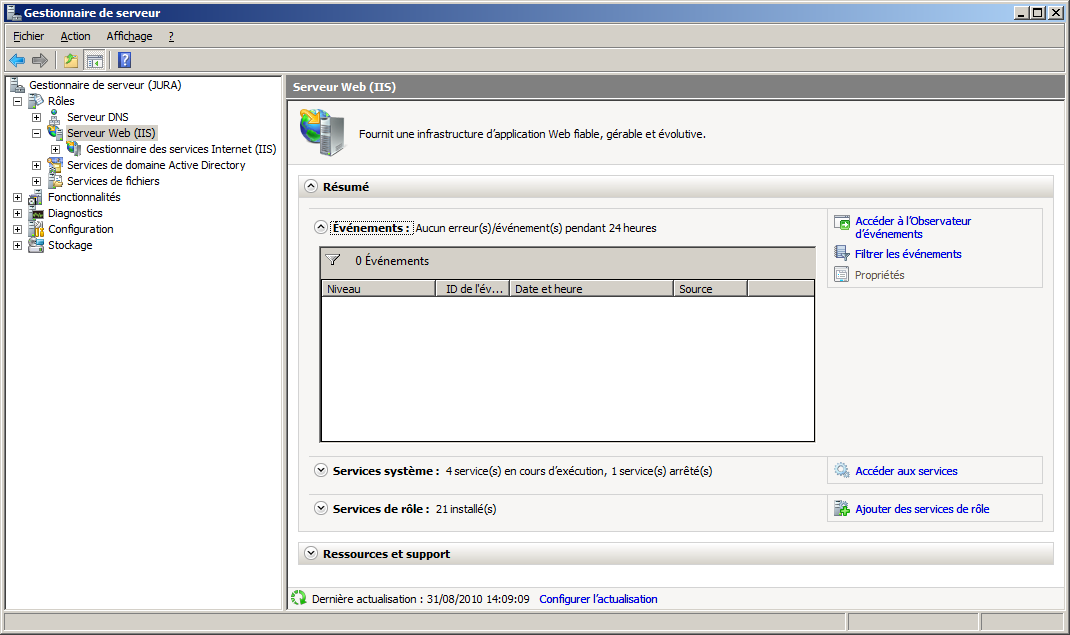Click the green refresh icon near Dernière actualisation
1070x635 pixels.
coord(298,598)
